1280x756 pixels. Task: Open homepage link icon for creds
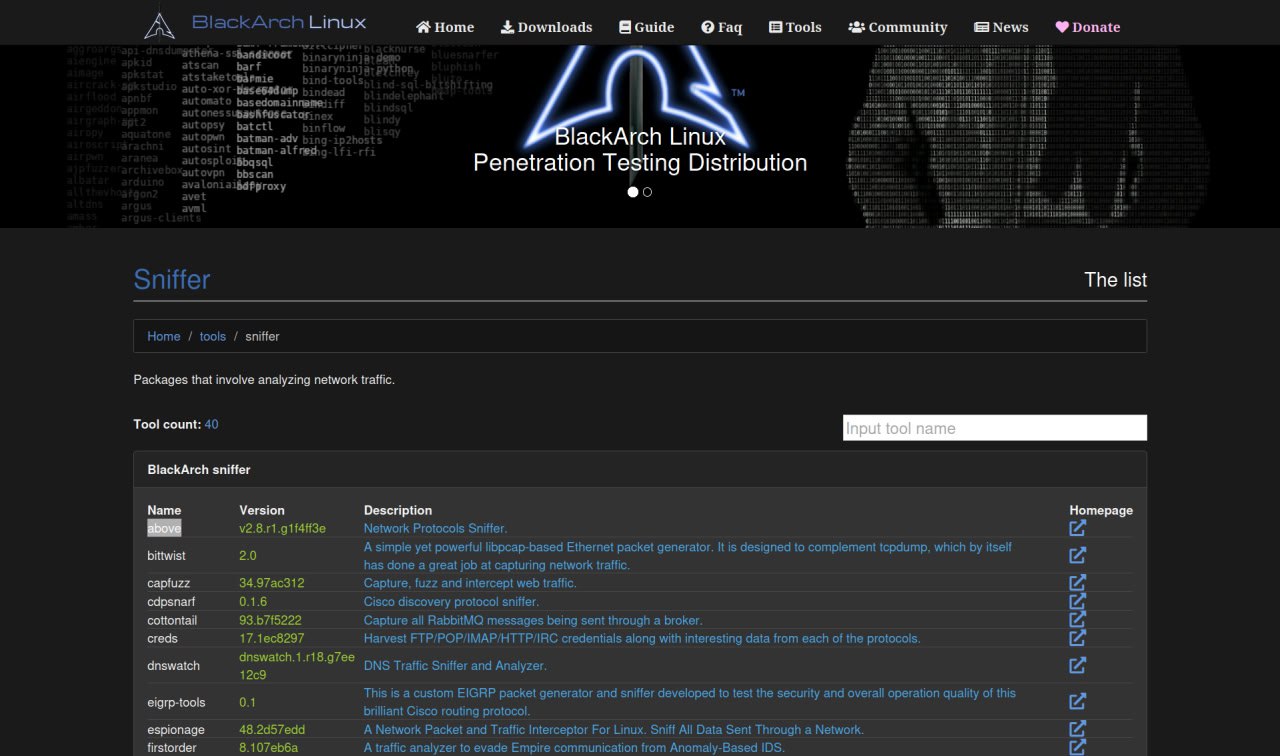1077,638
